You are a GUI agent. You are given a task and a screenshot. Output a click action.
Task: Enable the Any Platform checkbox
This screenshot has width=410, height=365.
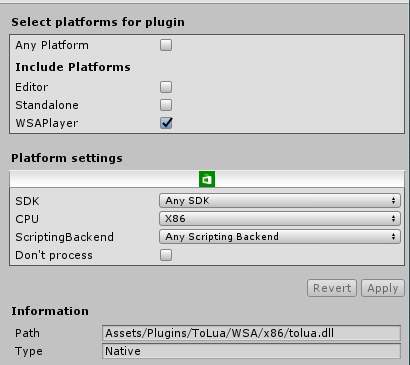(166, 45)
